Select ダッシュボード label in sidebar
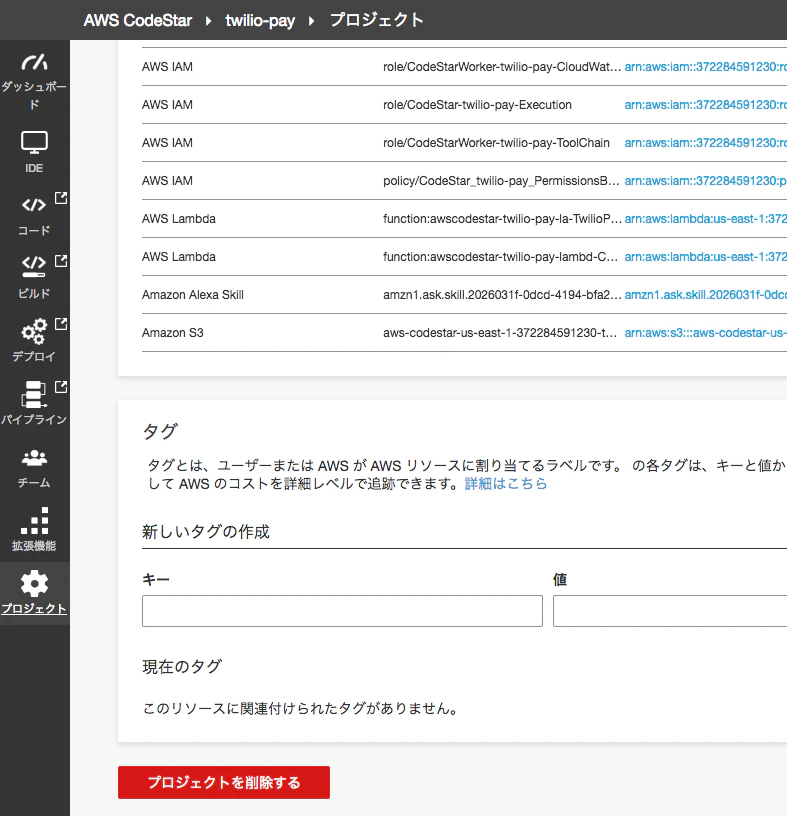Screen dimensions: 787x816 (34, 95)
